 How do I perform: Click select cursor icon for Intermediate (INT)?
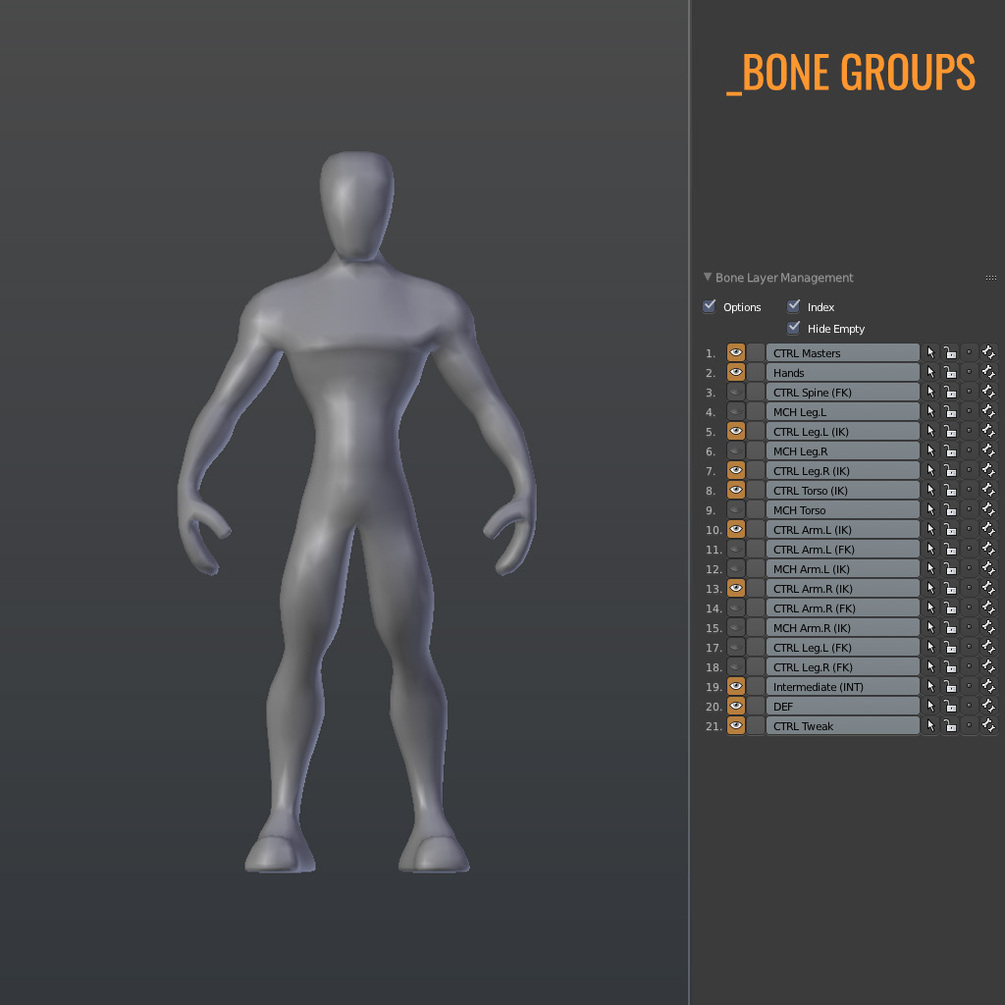(x=931, y=686)
